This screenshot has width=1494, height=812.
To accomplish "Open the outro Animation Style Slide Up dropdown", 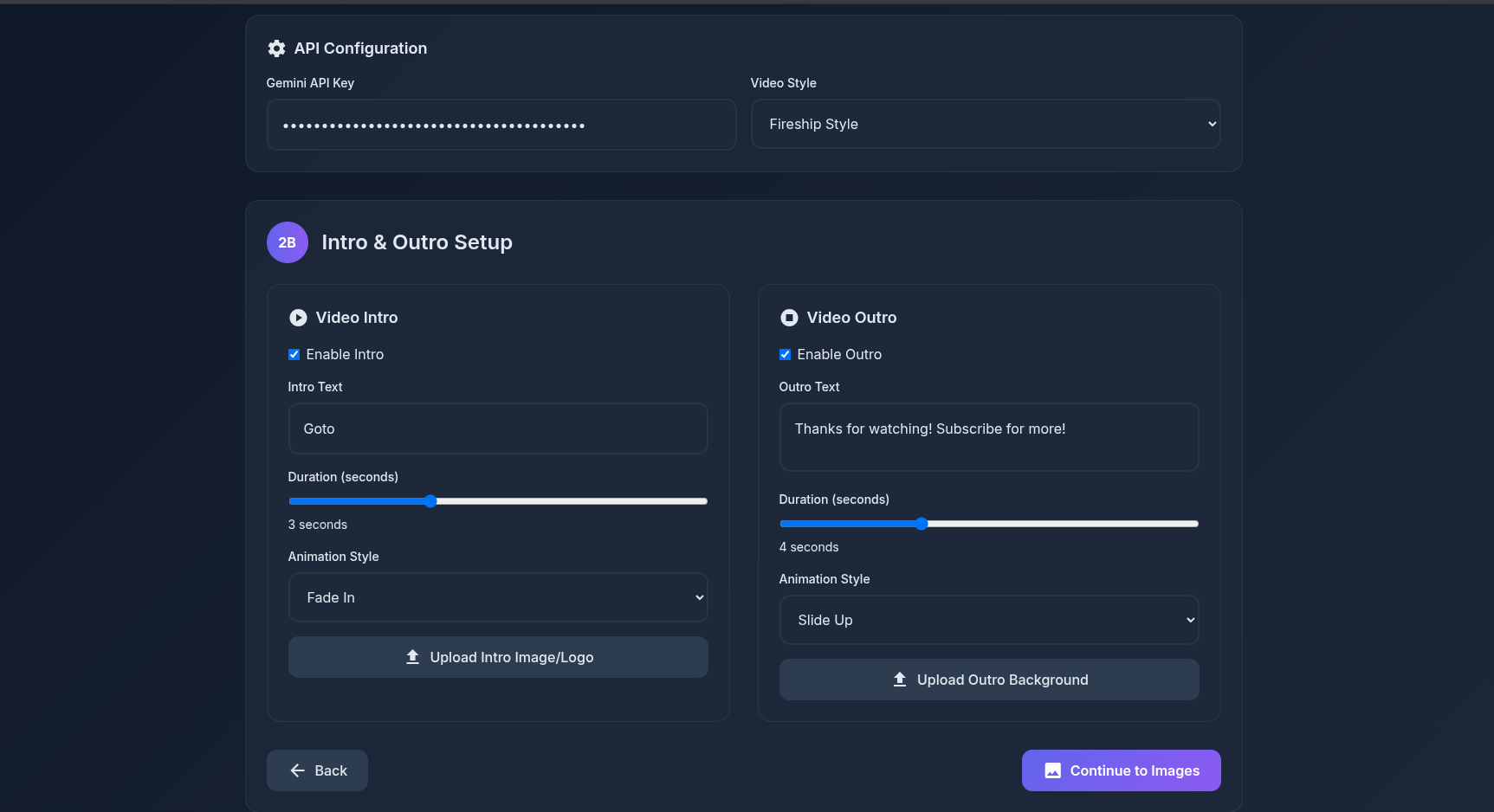I will point(989,620).
